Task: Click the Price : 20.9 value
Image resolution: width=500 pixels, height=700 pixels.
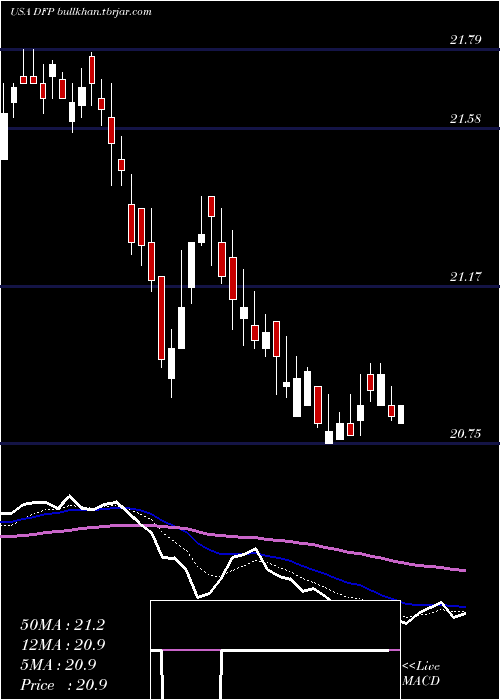Action: coord(64,685)
